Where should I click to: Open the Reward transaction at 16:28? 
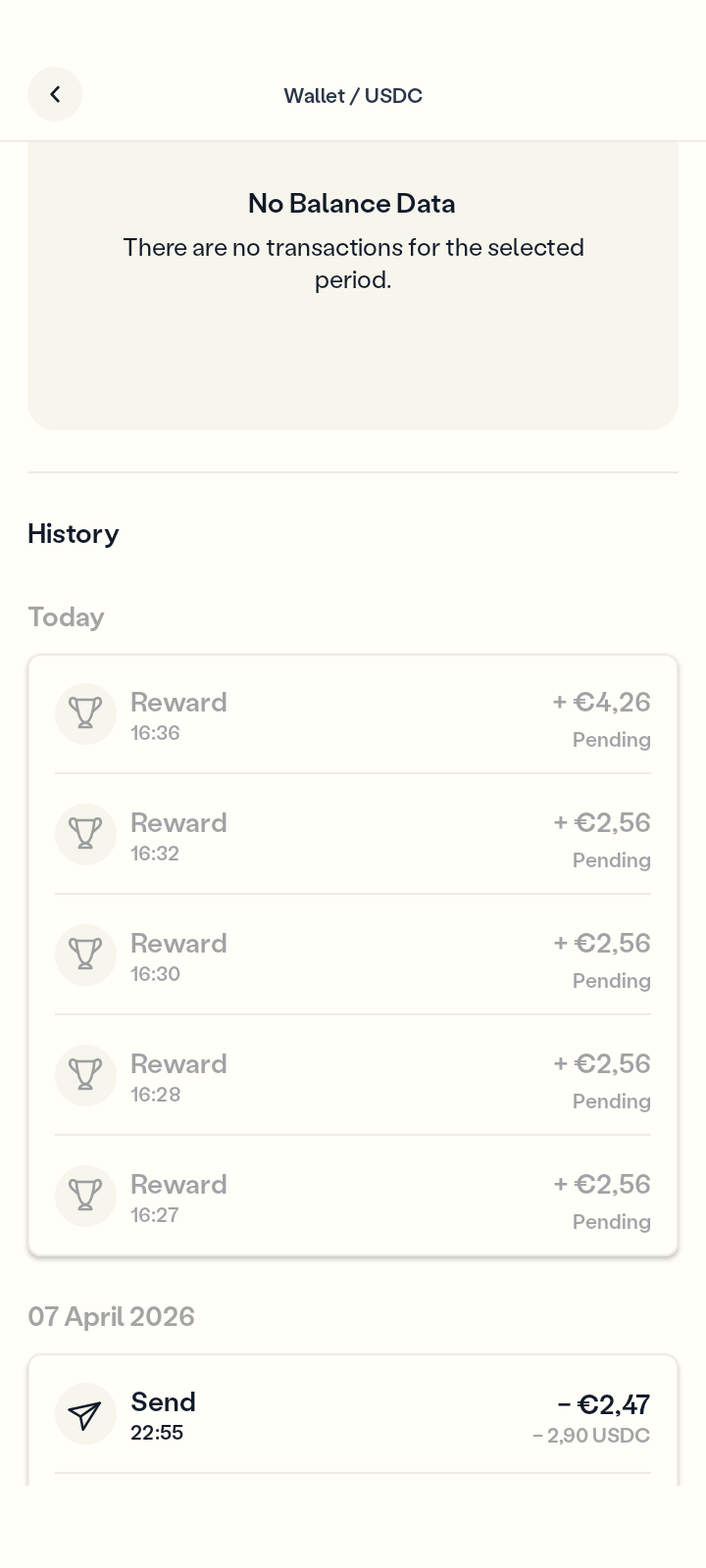pos(353,1076)
